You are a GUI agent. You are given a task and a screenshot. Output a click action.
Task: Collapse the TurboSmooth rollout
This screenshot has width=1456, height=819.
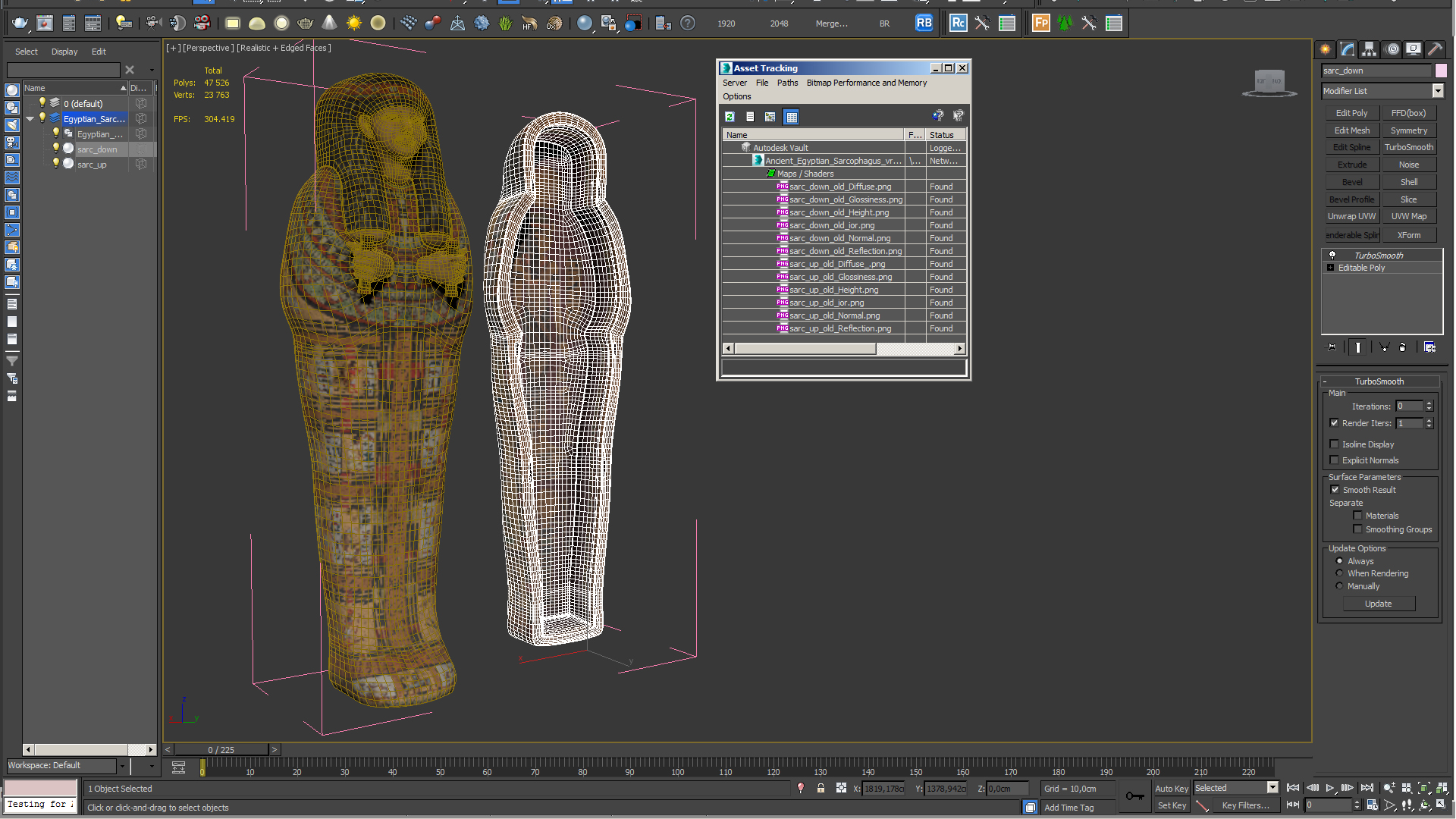(x=1325, y=381)
